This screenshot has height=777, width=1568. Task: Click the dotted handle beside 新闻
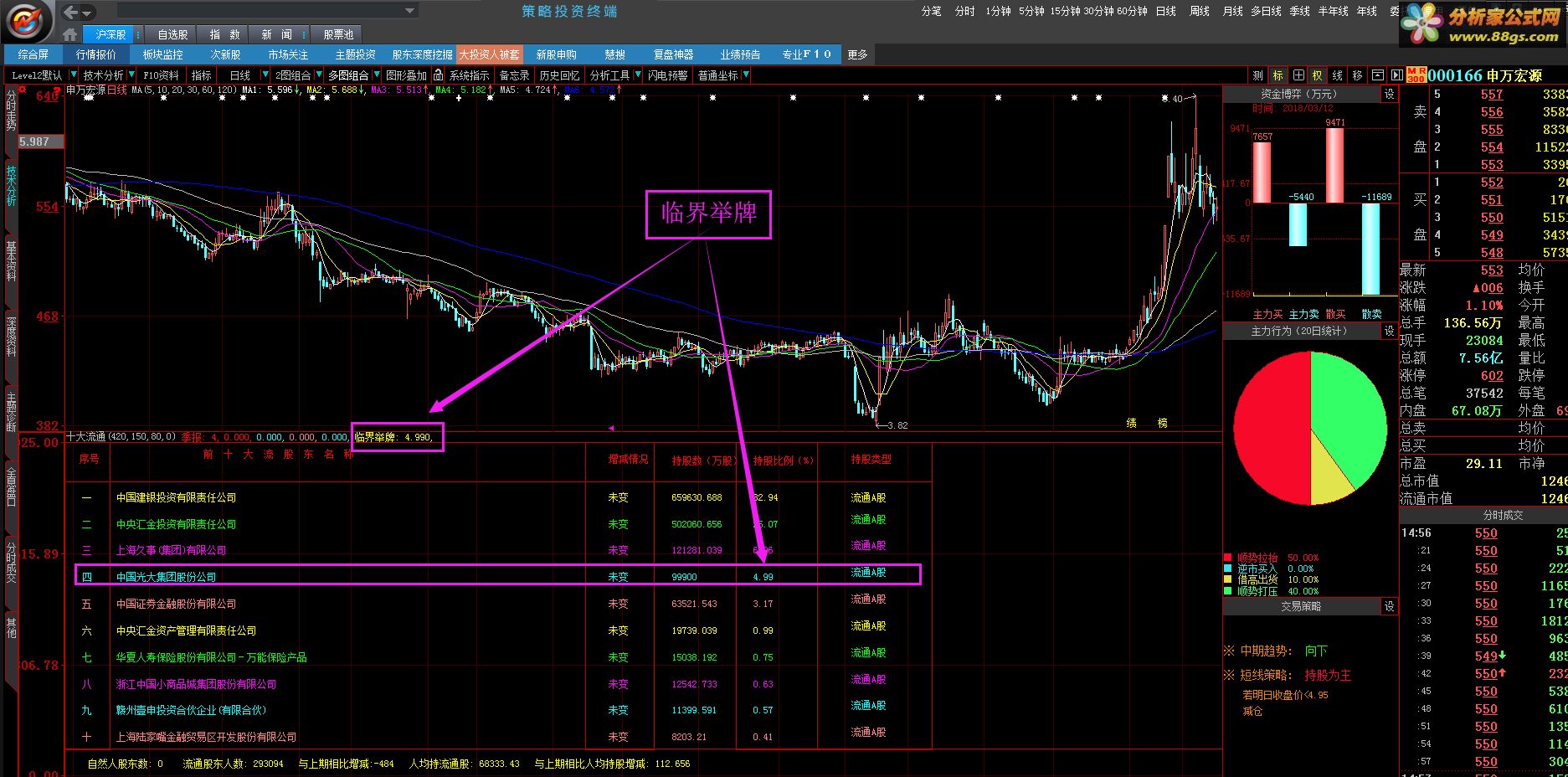coord(306,34)
